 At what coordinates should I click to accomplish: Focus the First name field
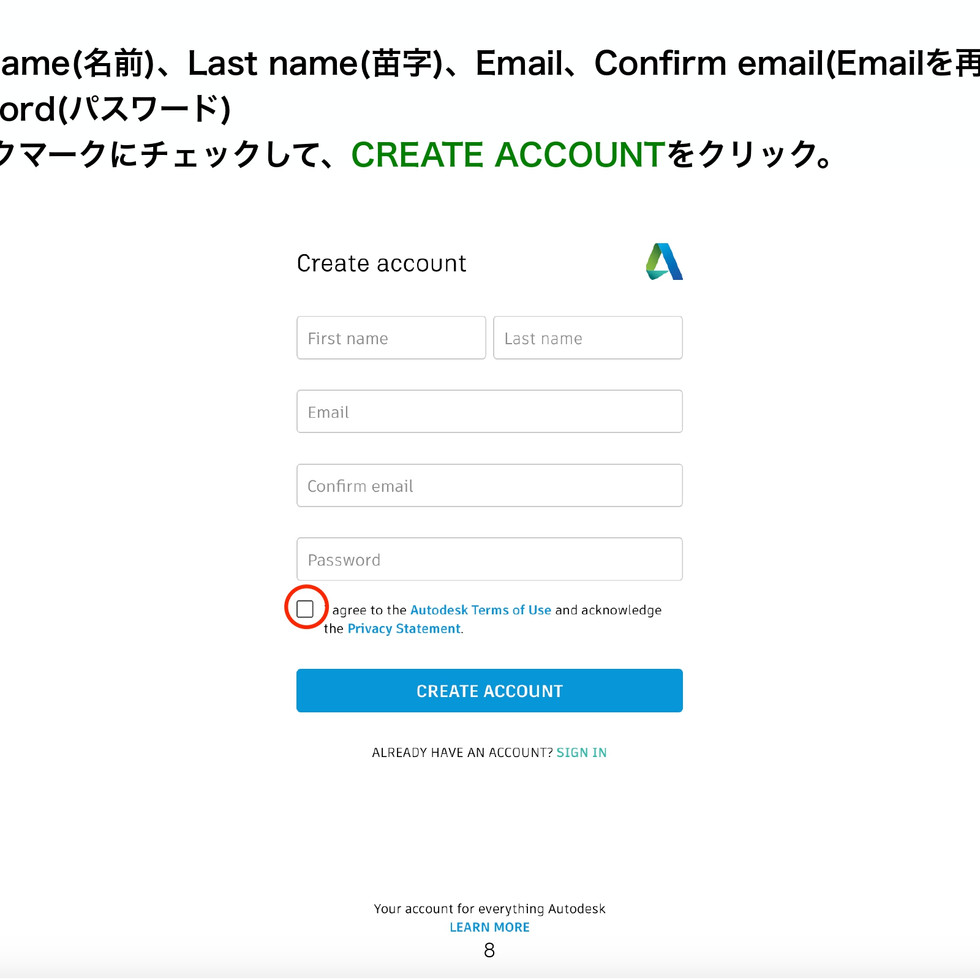(x=391, y=338)
